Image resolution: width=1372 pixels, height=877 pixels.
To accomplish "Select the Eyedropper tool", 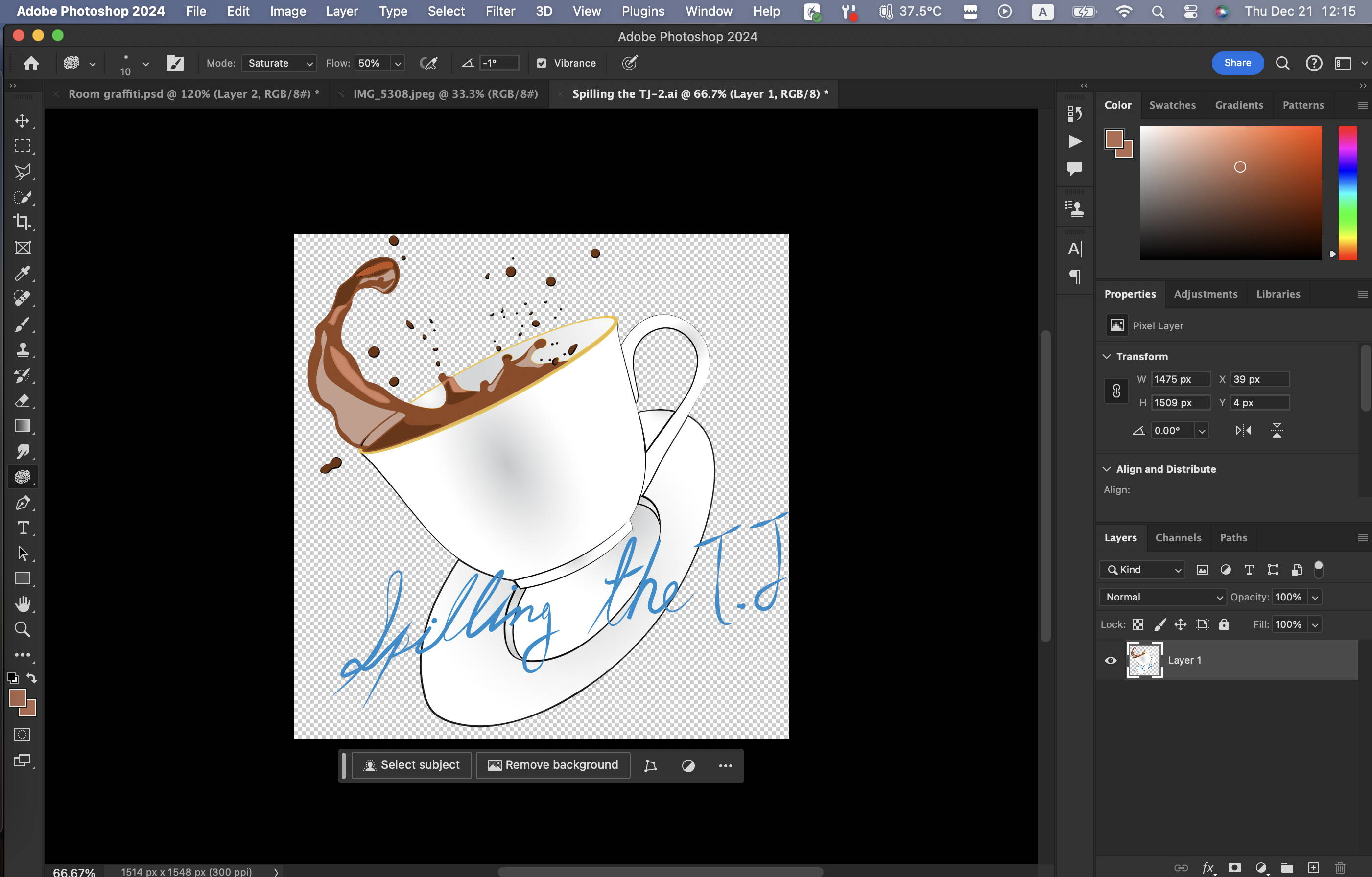I will click(22, 274).
